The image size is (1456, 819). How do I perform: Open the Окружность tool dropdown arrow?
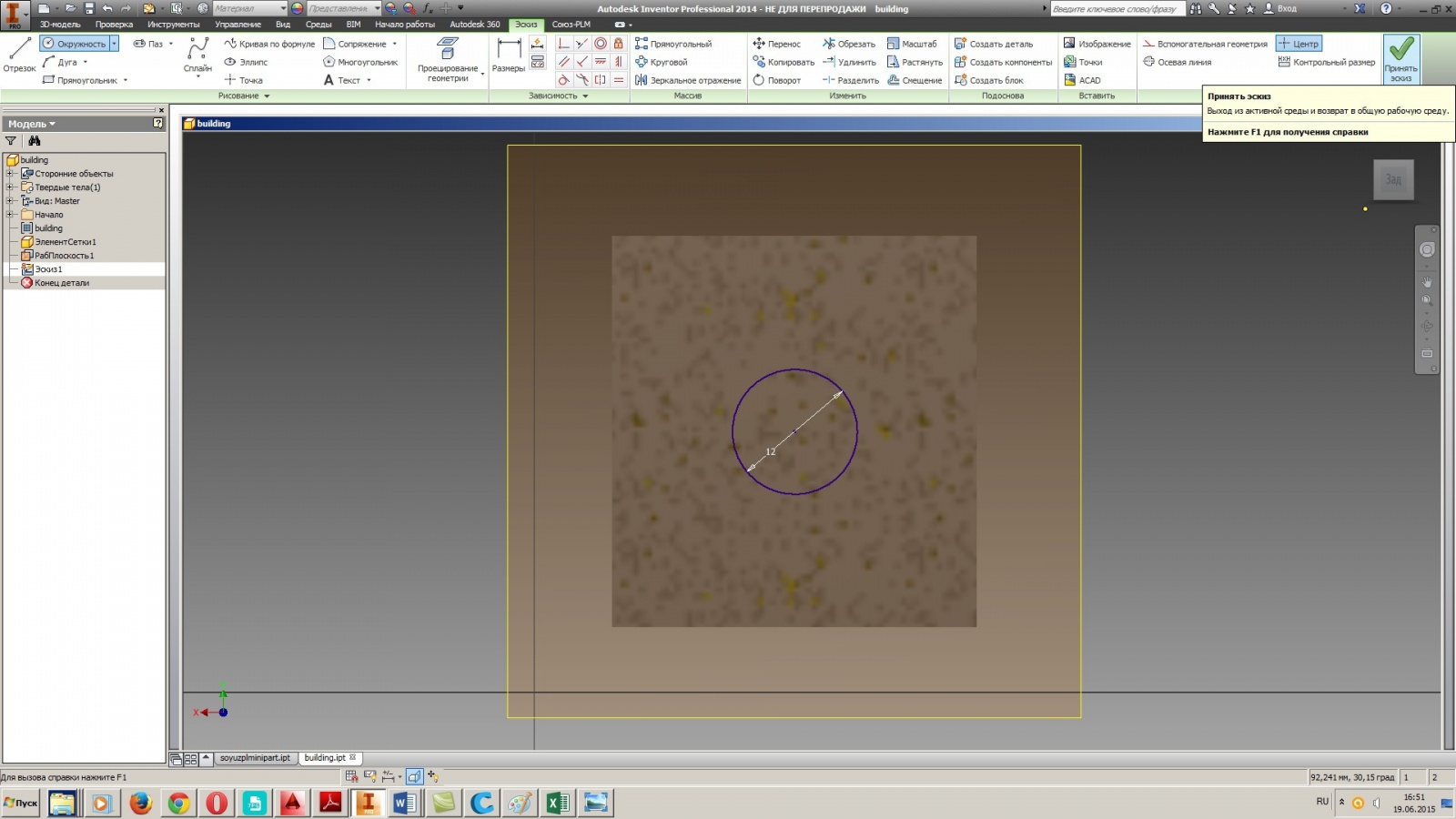[x=114, y=44]
